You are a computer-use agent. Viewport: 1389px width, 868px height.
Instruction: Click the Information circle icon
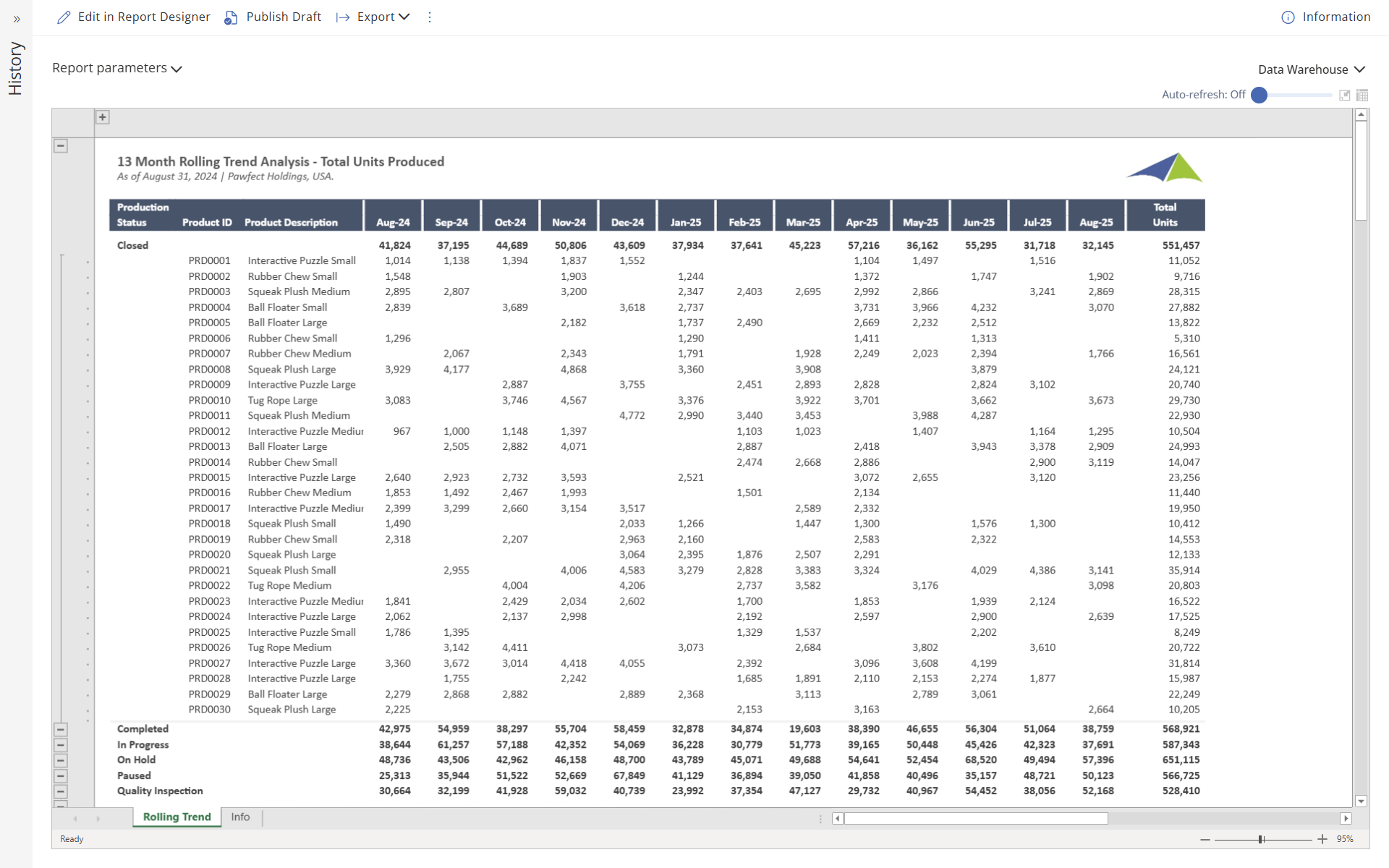pyautogui.click(x=1288, y=17)
